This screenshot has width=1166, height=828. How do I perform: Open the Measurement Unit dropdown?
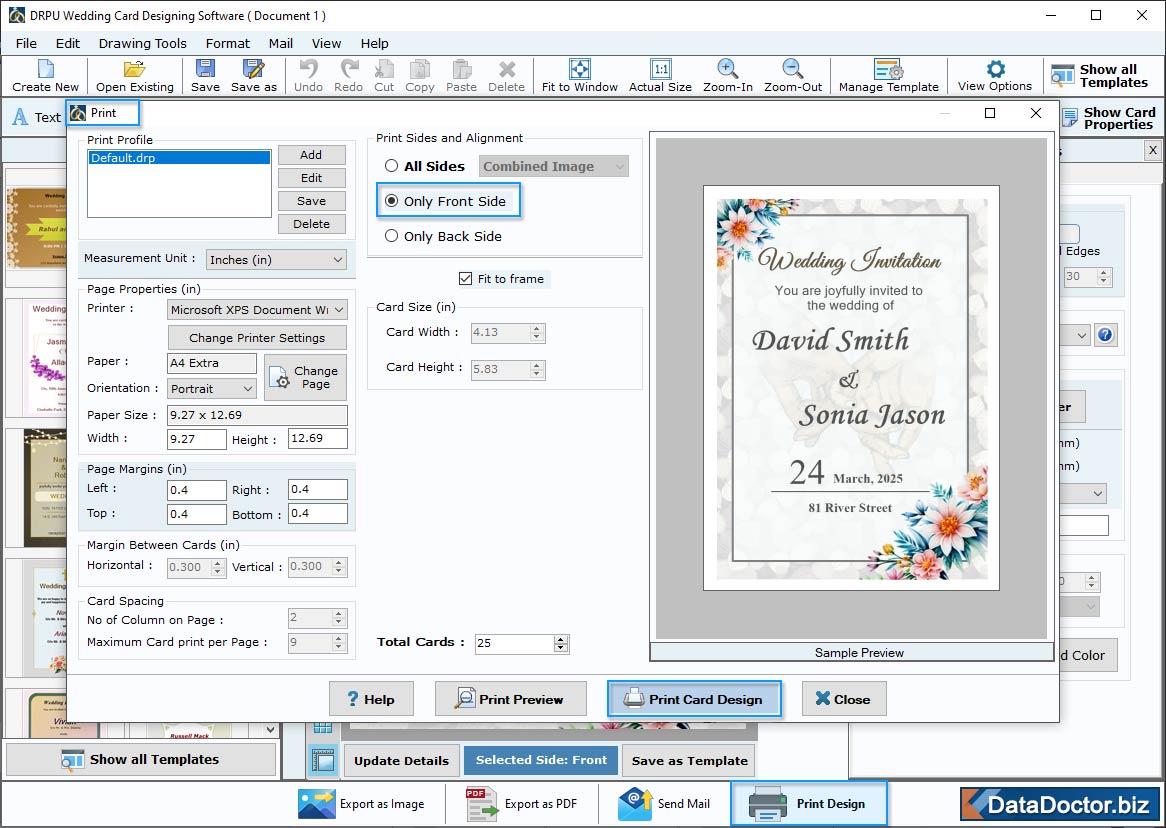pos(276,260)
